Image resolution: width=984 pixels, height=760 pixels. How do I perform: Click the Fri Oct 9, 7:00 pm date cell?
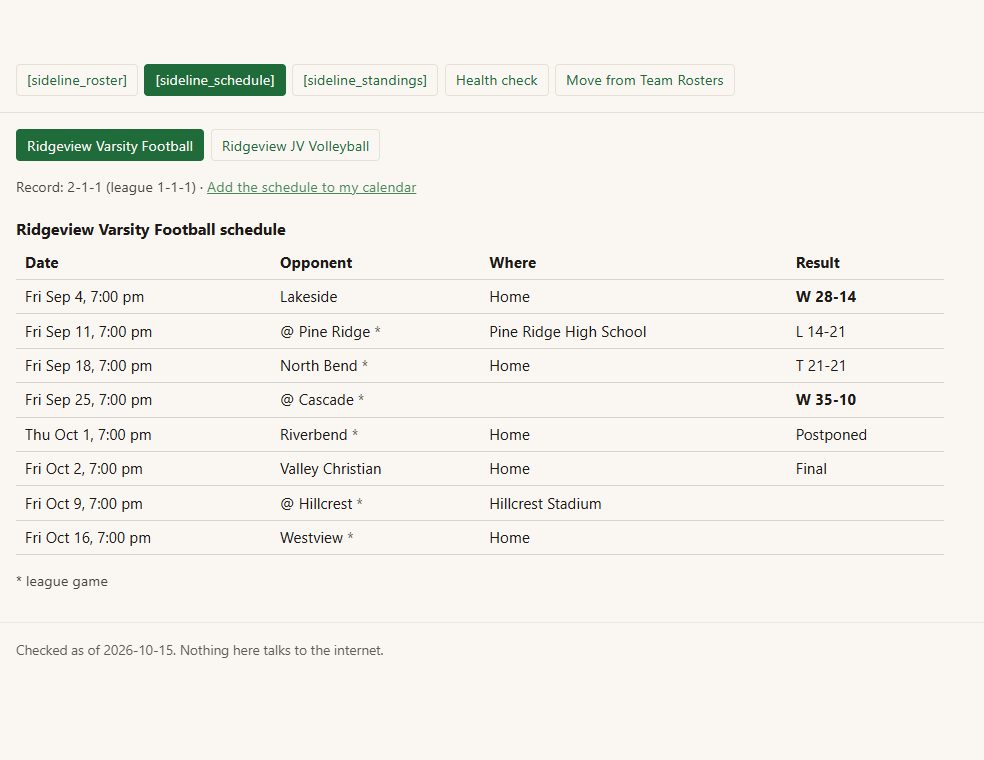click(x=83, y=504)
